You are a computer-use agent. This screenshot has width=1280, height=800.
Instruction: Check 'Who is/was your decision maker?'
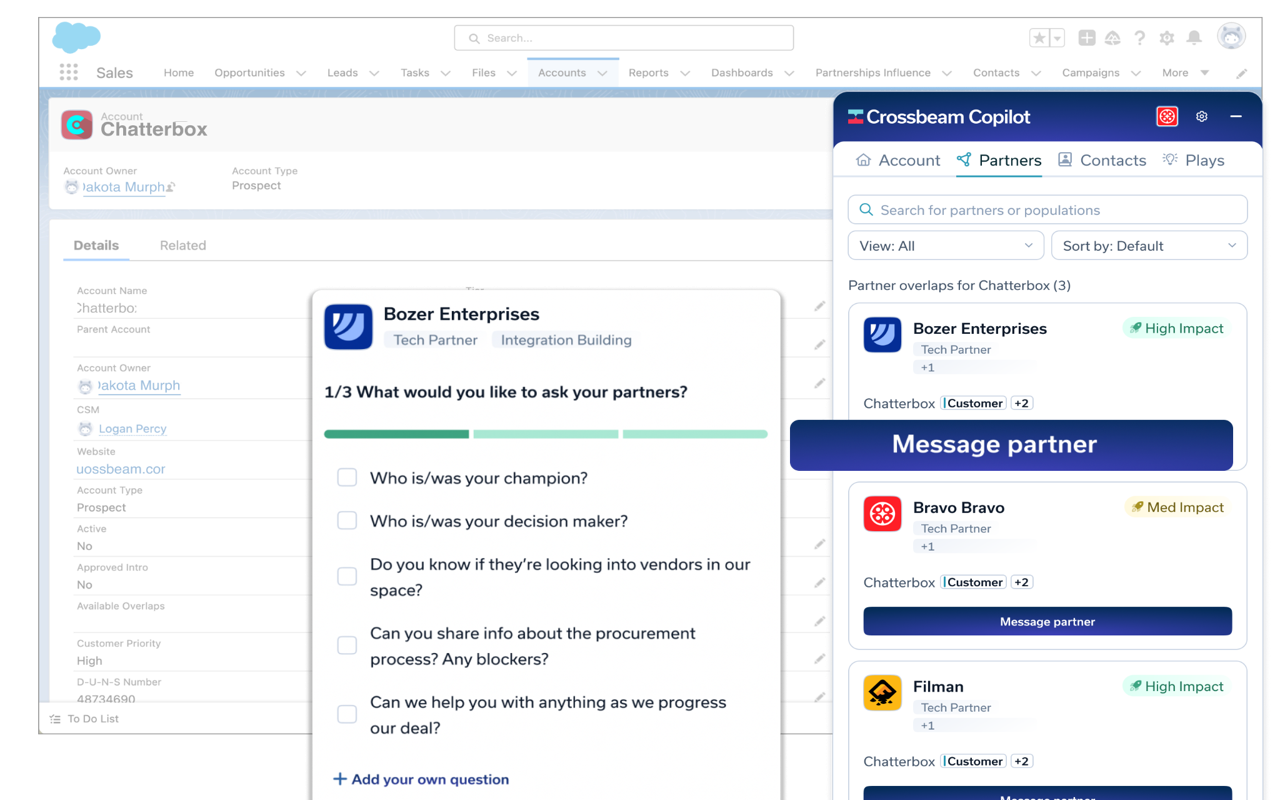click(x=347, y=520)
